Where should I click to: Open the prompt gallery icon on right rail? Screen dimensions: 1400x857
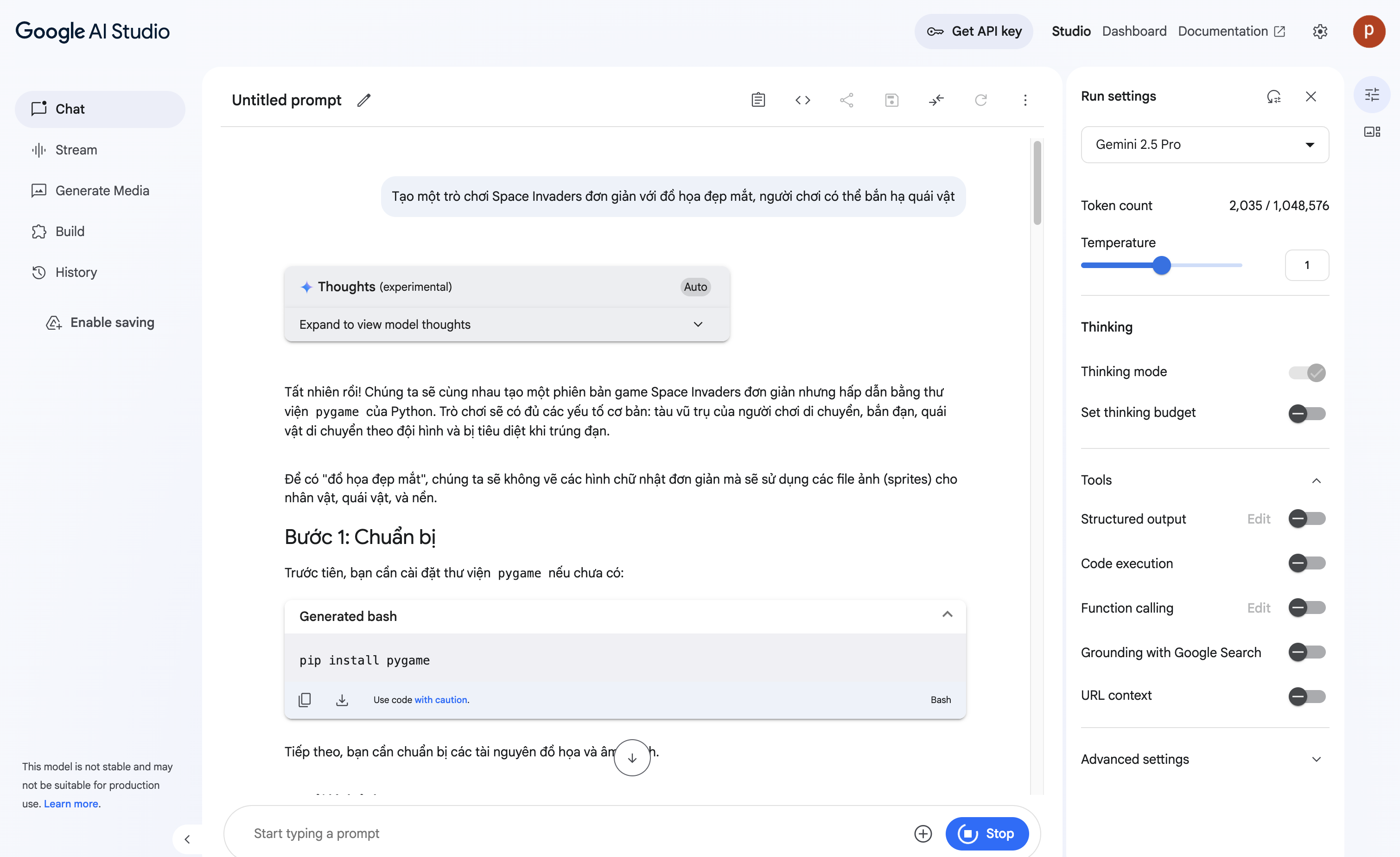tap(1372, 132)
